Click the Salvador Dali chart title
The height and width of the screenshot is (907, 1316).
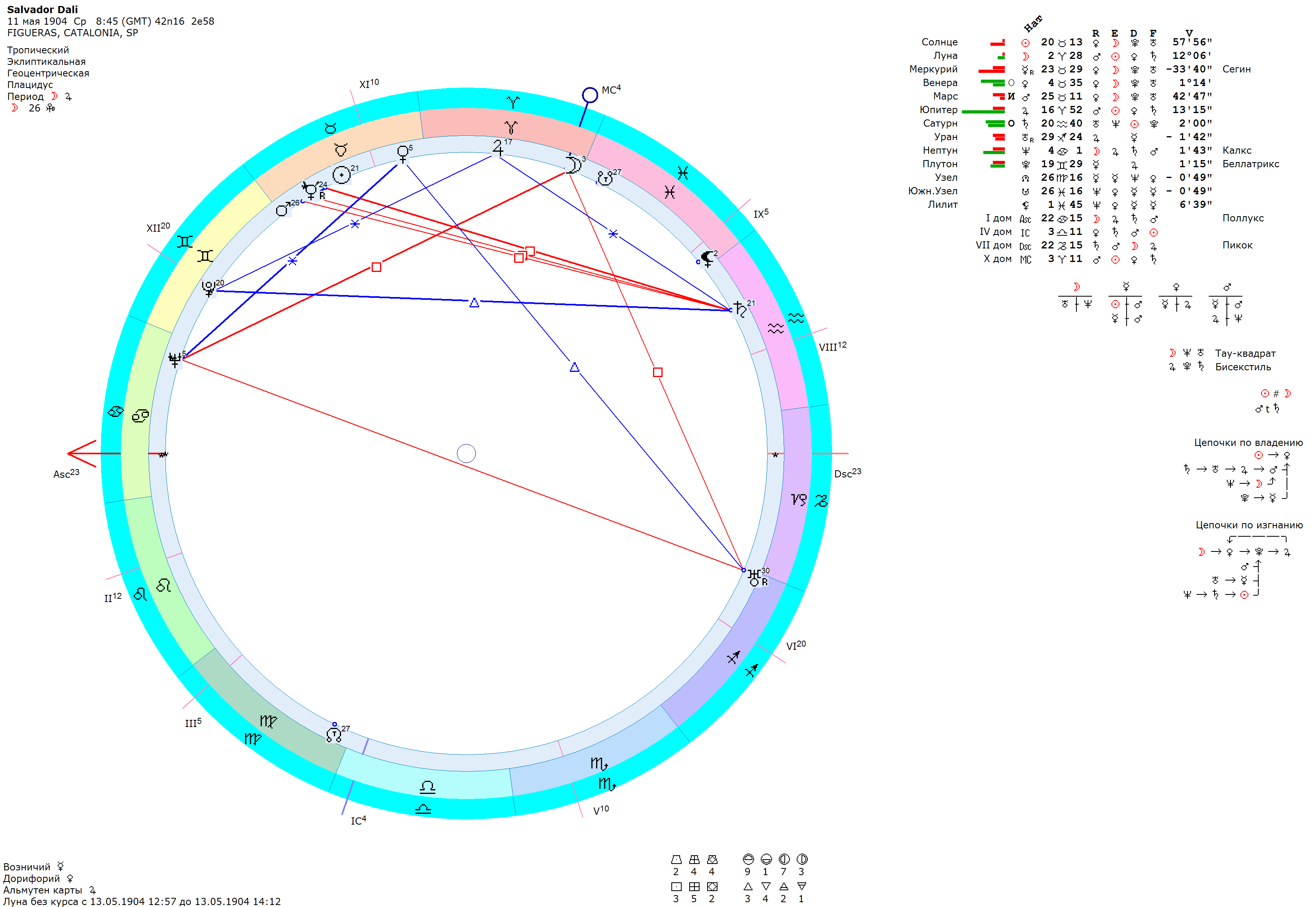pos(42,9)
